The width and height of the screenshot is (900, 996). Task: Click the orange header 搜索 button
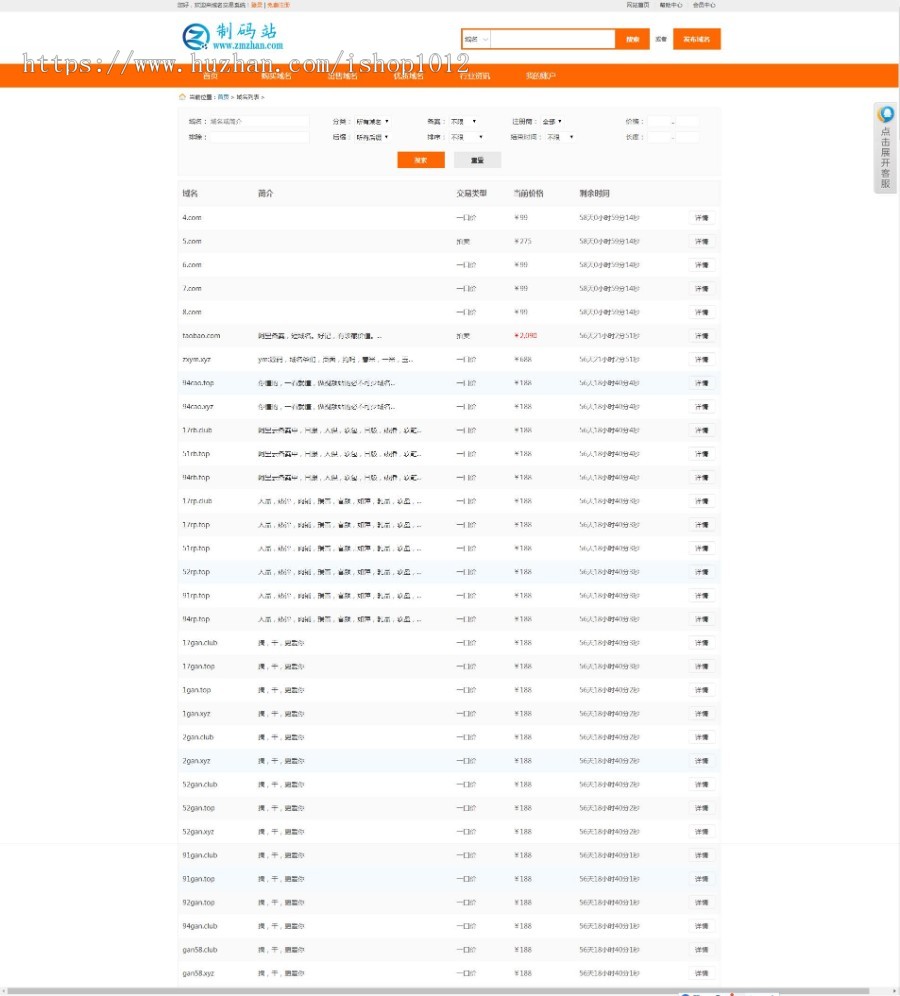coord(633,39)
